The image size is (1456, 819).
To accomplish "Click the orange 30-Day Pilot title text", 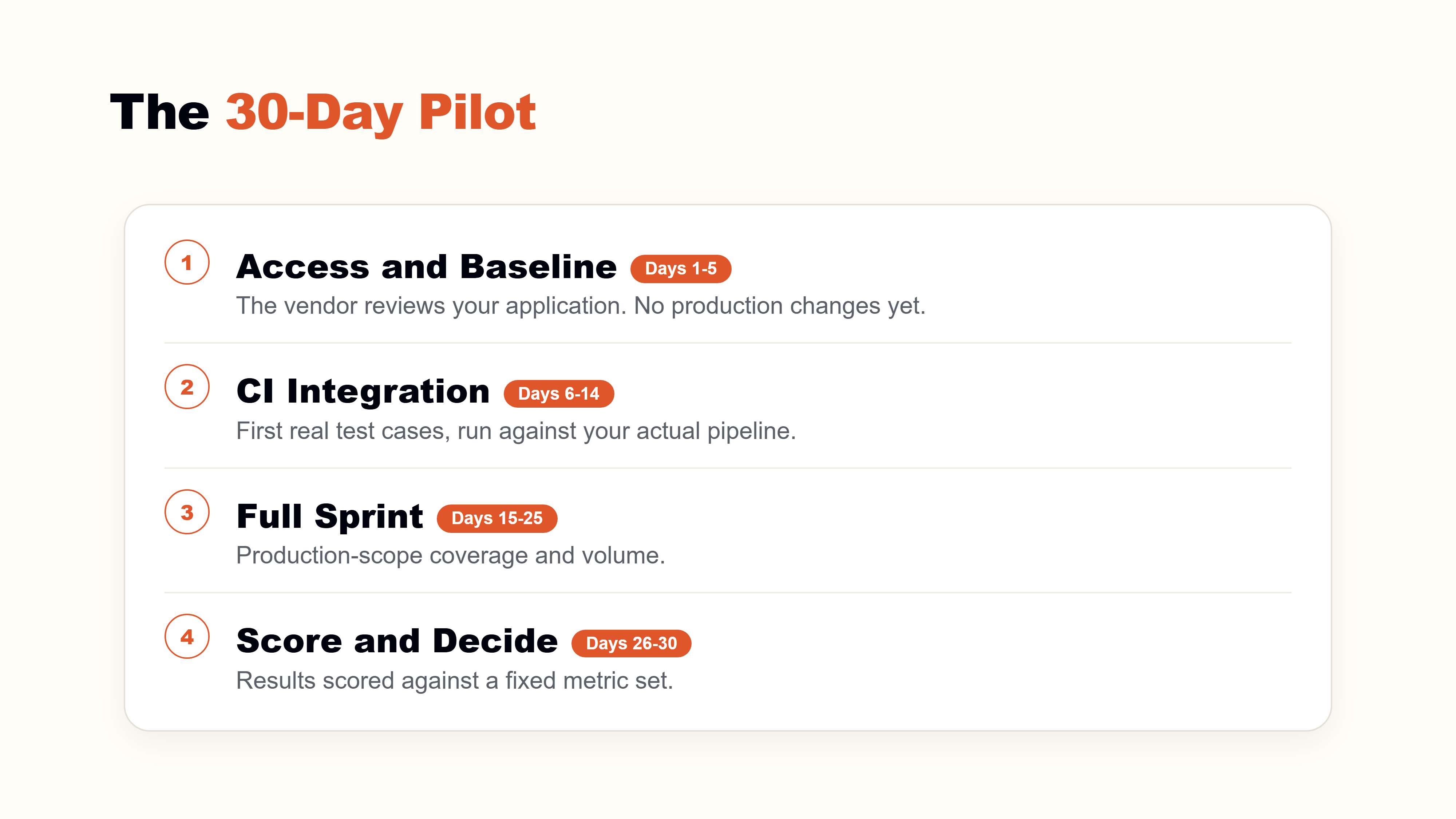I will [380, 113].
